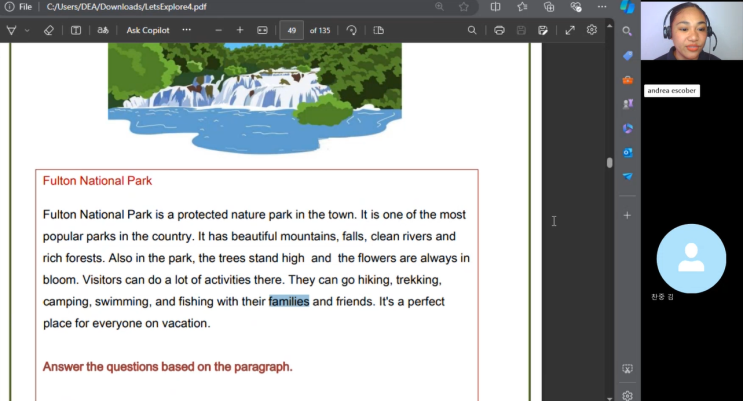Click zoom in plus button
Screen dimensions: 743x401
tap(240, 30)
